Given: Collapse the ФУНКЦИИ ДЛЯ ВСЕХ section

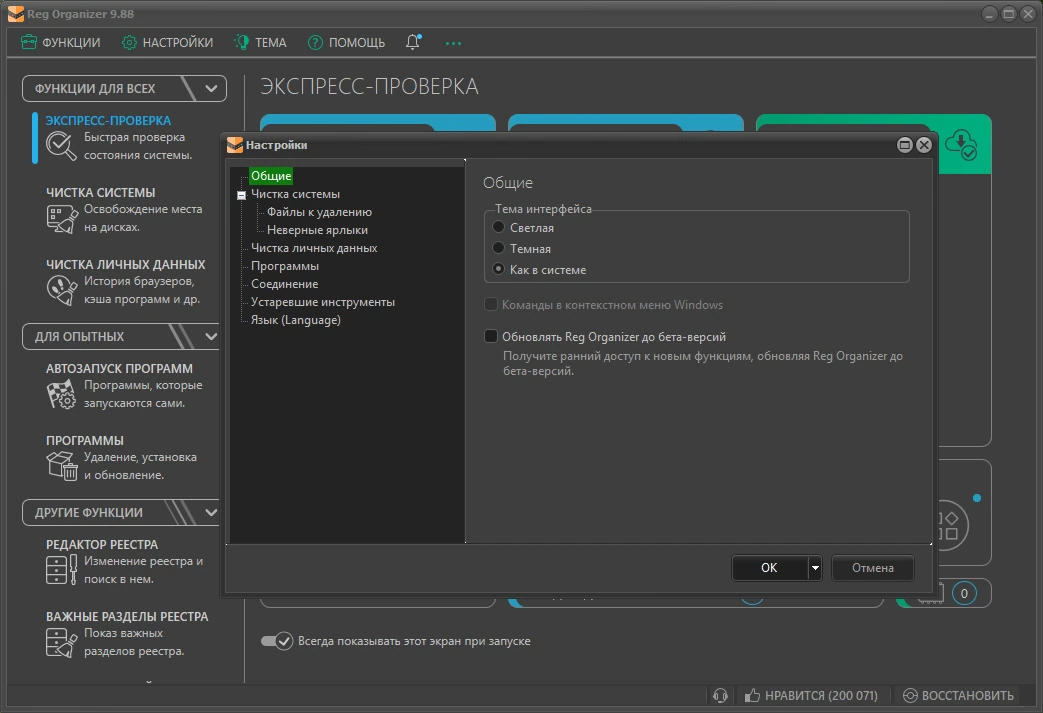Looking at the screenshot, I should coord(212,88).
